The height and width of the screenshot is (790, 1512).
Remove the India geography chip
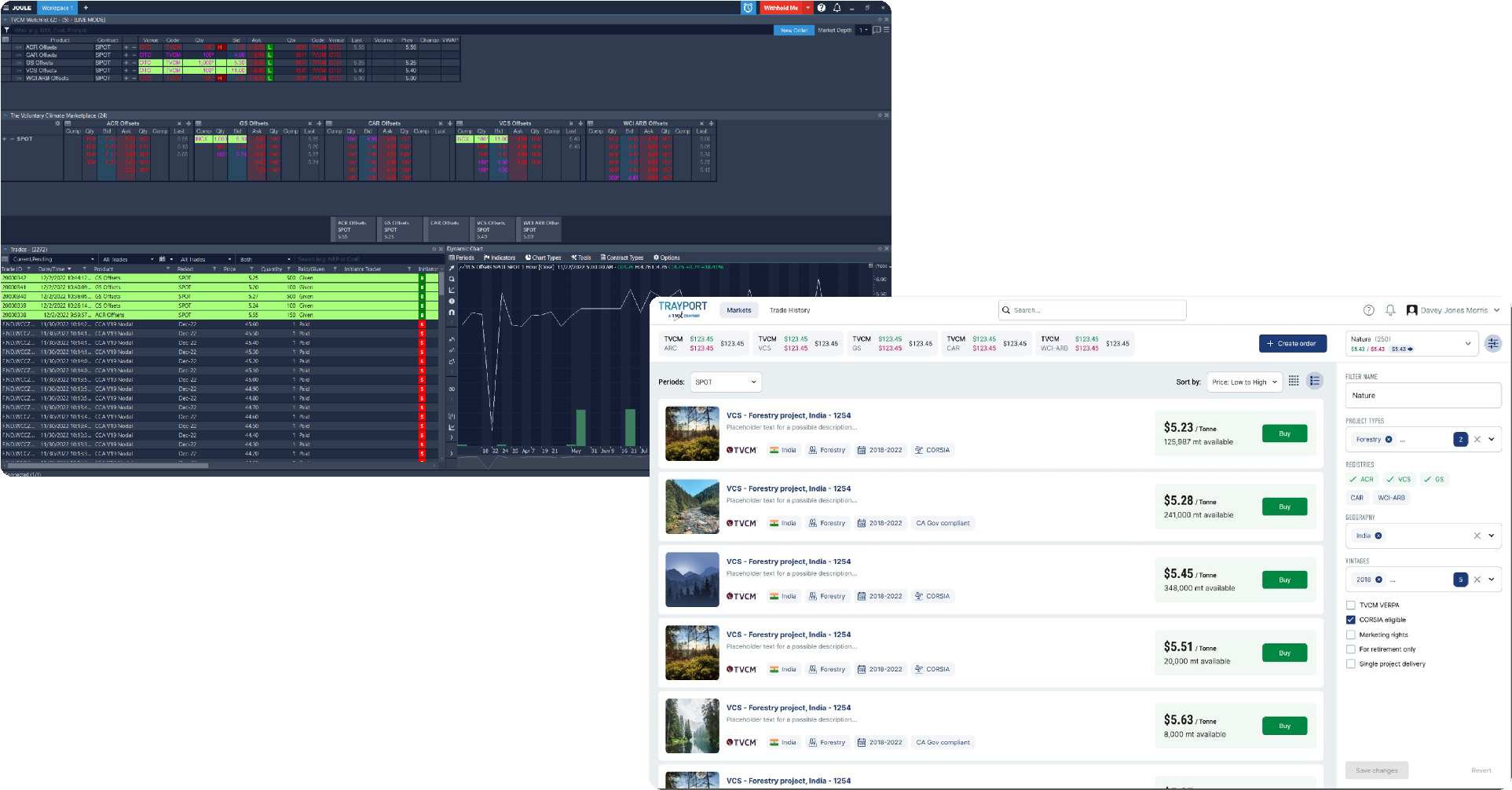coord(1378,536)
